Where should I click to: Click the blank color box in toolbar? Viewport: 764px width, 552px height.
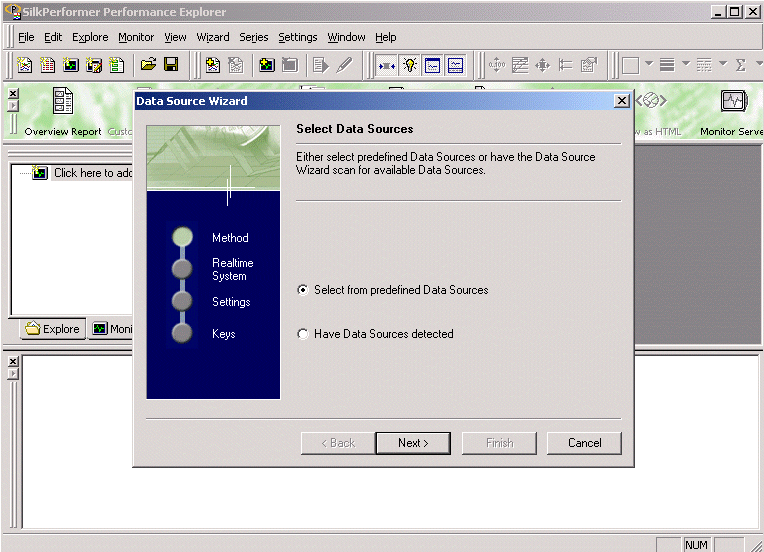pos(630,65)
